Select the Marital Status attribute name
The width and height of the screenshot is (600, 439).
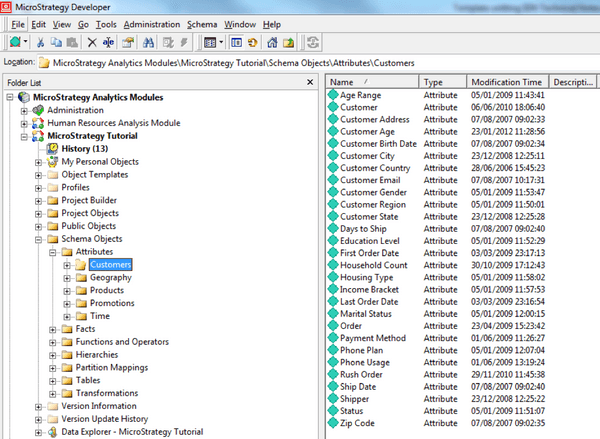366,314
